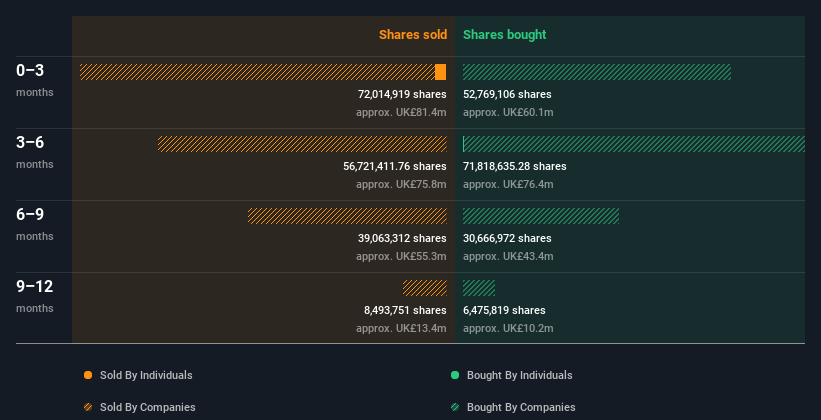The width and height of the screenshot is (821, 420).
Task: Click the orange Sold By Individuals legend dot
Action: 88,375
